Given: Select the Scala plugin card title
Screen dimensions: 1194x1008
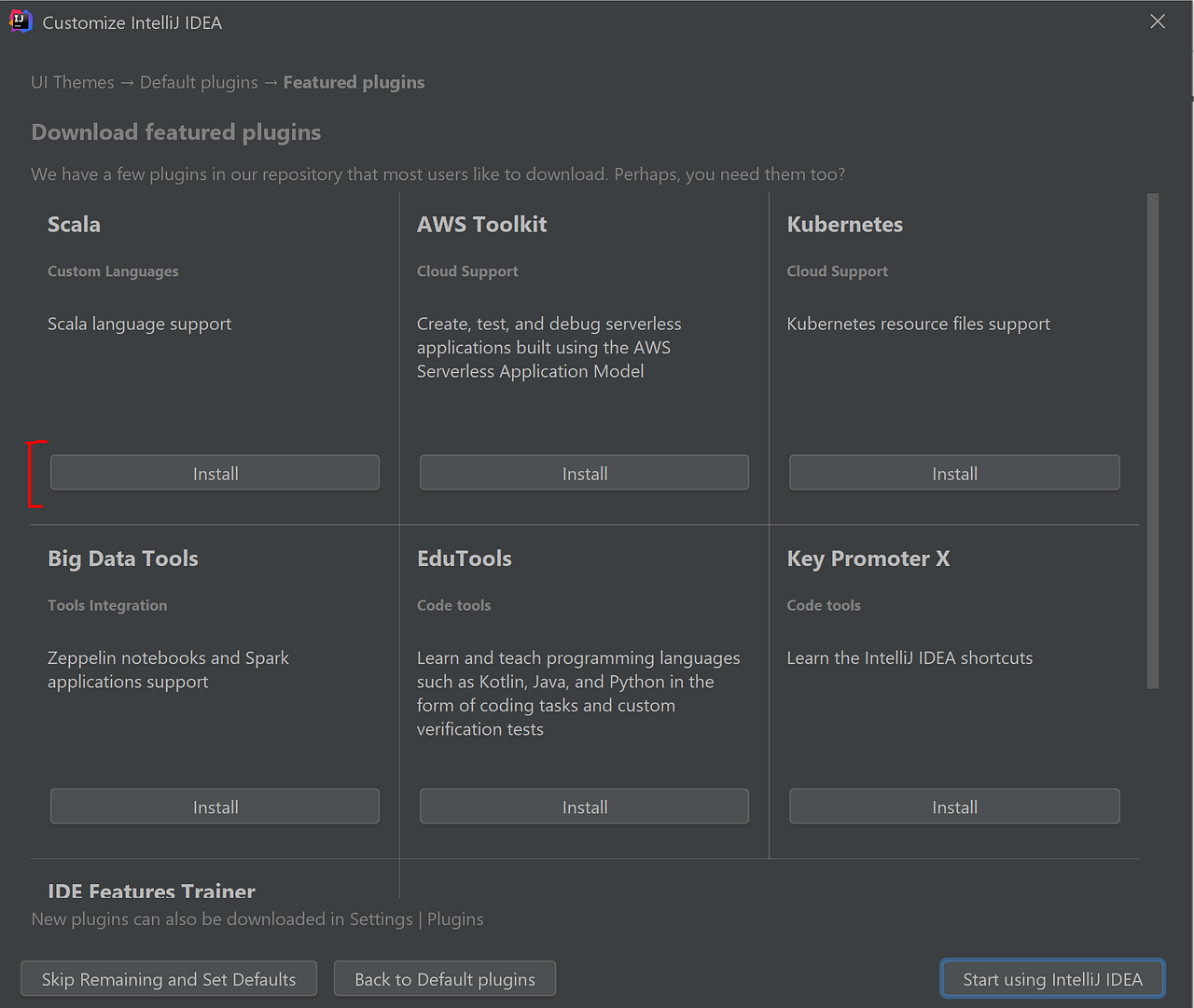Looking at the screenshot, I should tap(74, 224).
